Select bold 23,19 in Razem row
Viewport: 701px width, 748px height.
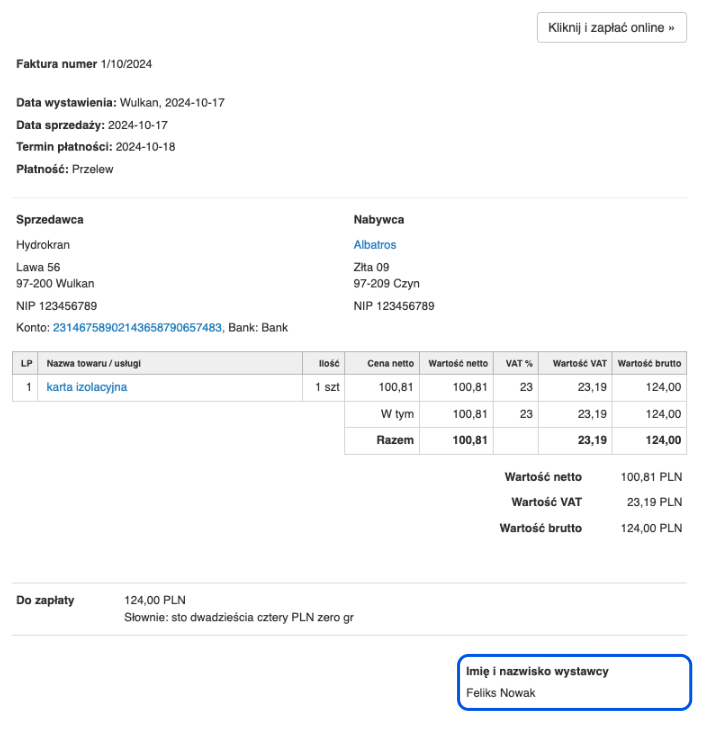coord(592,440)
